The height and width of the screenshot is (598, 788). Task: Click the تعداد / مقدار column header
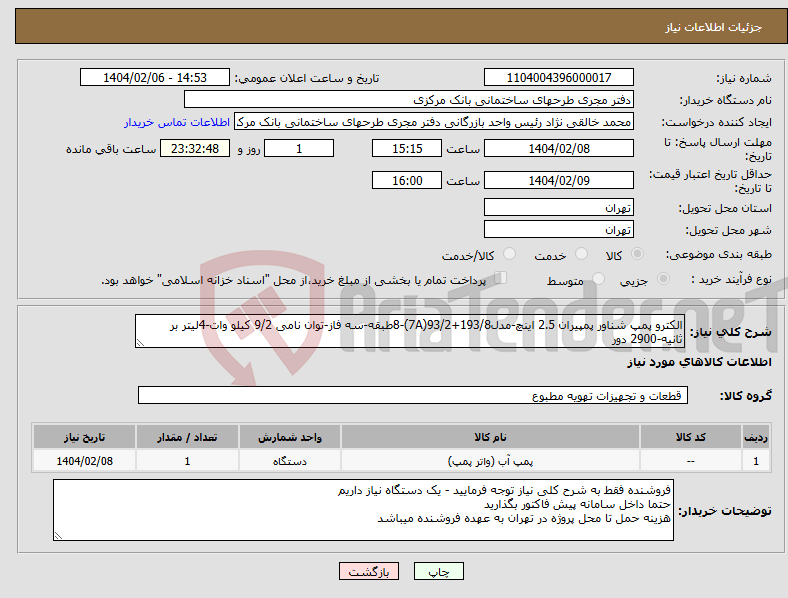[x=187, y=437]
